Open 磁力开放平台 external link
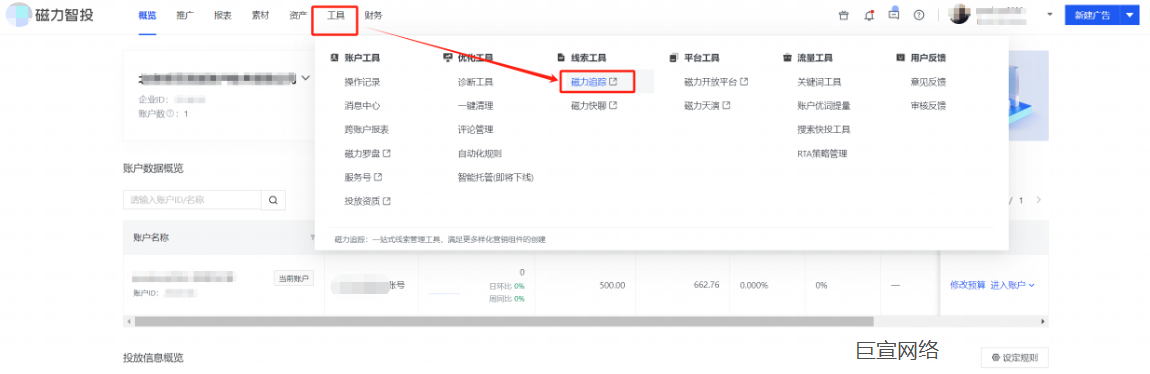 pyautogui.click(x=716, y=82)
